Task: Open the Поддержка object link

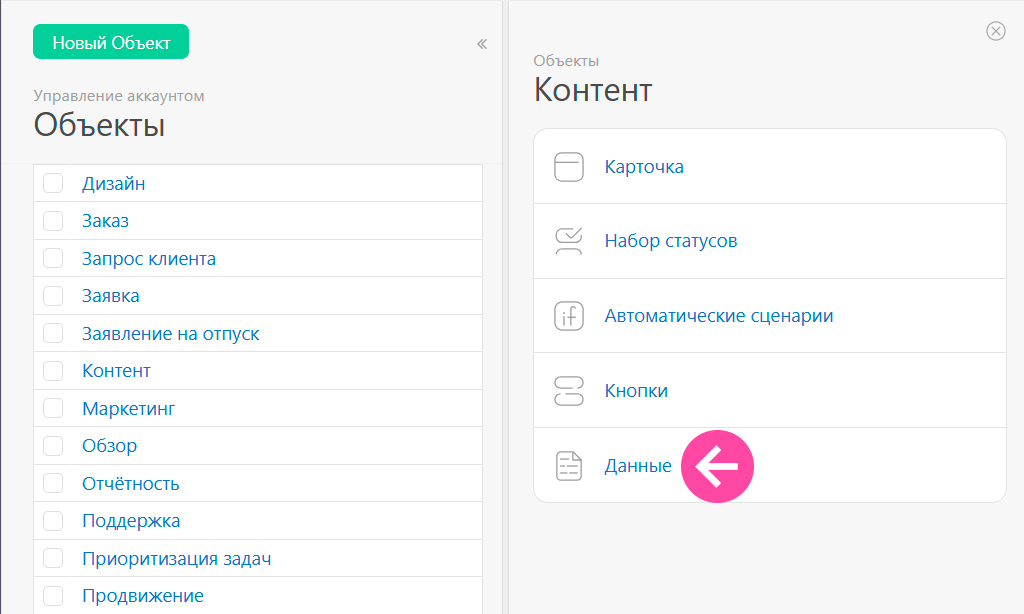Action: (131, 521)
